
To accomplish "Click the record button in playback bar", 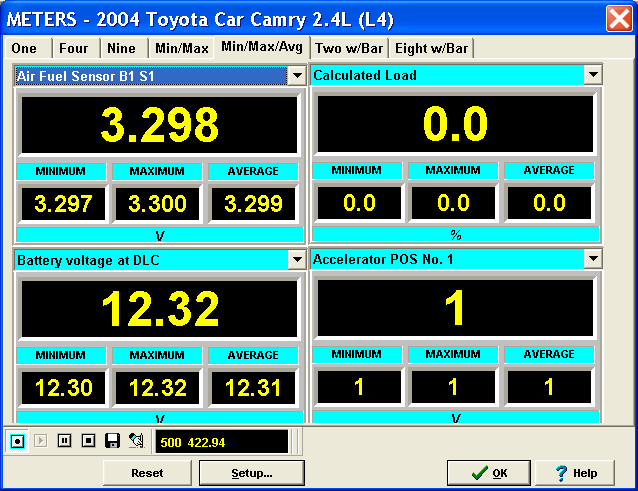I will click(x=17, y=441).
